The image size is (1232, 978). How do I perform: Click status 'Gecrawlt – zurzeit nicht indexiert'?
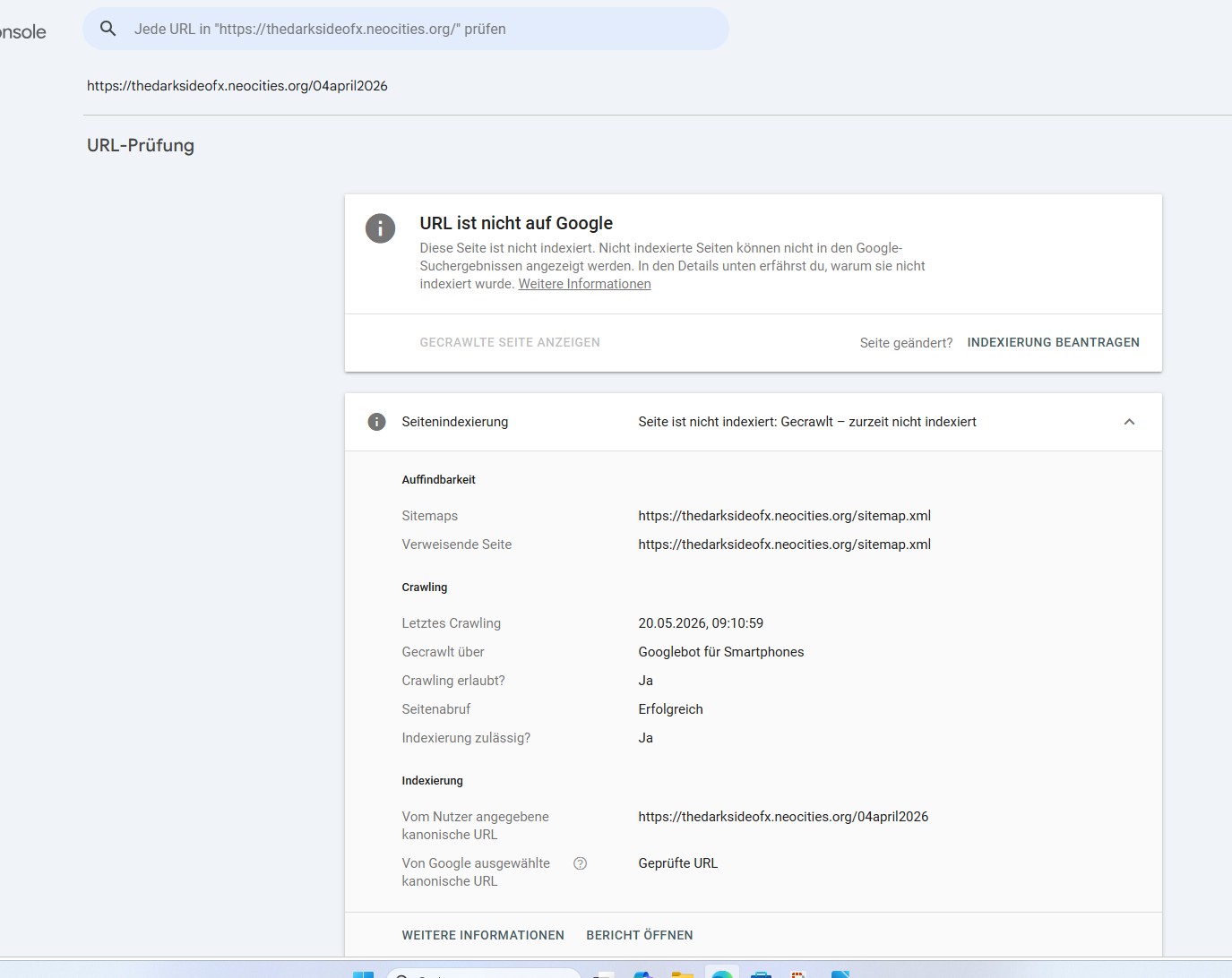878,422
